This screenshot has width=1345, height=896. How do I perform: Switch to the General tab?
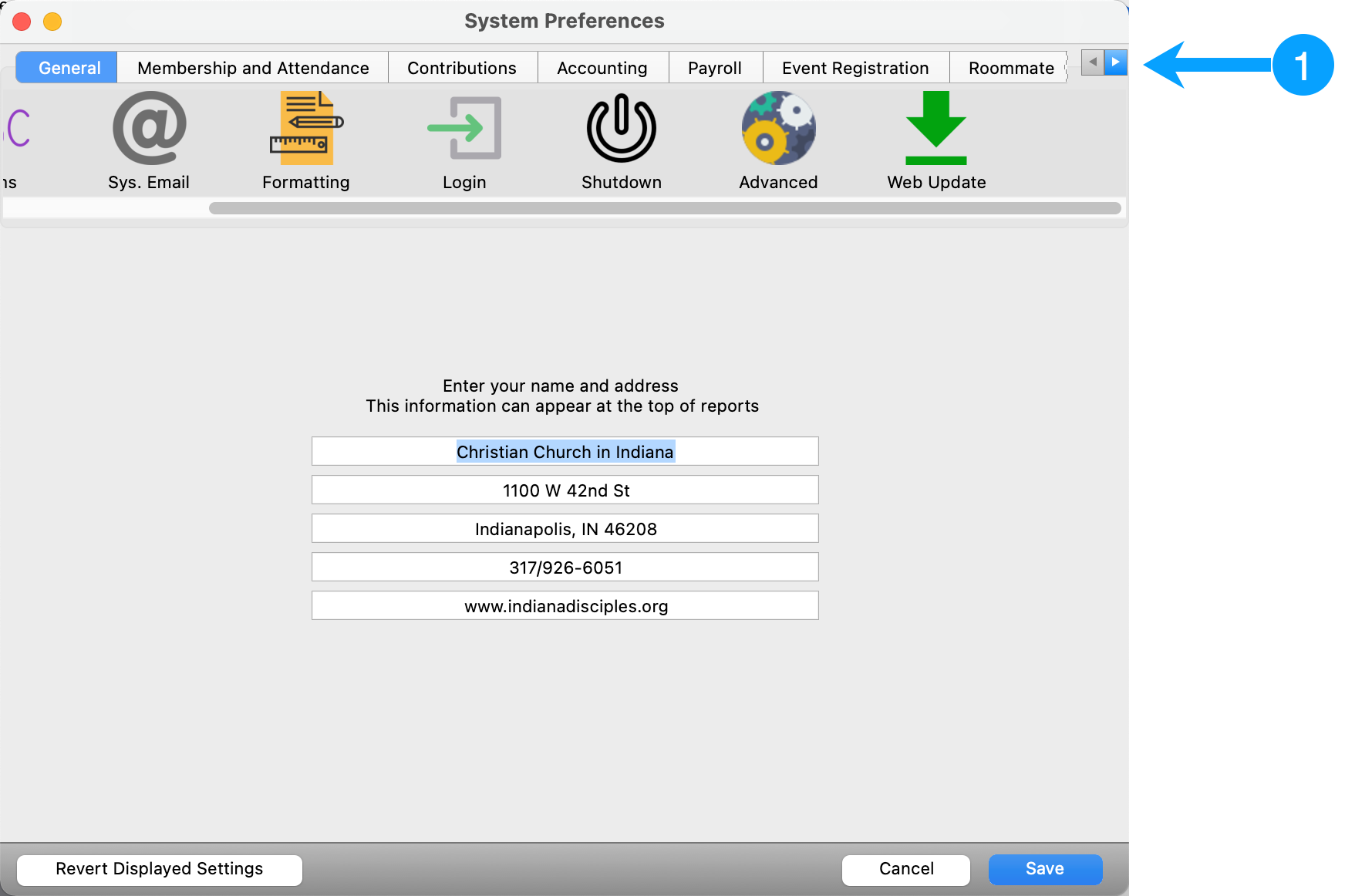pos(67,68)
